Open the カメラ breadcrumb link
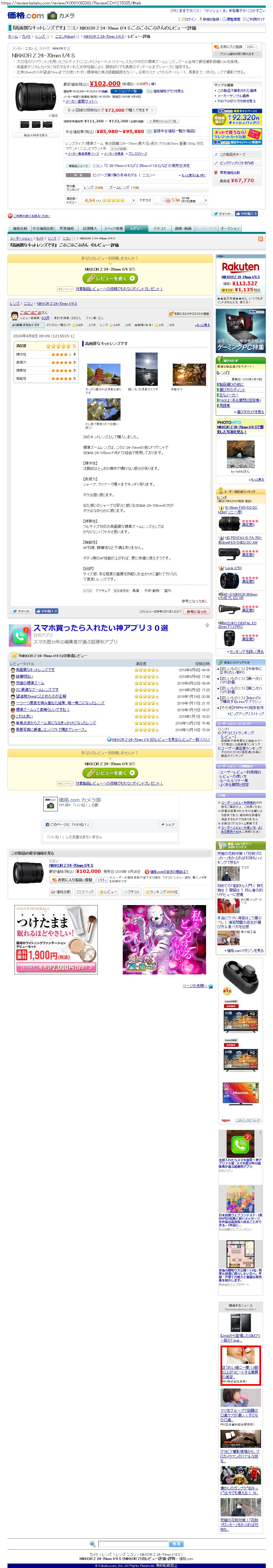 pos(26,37)
